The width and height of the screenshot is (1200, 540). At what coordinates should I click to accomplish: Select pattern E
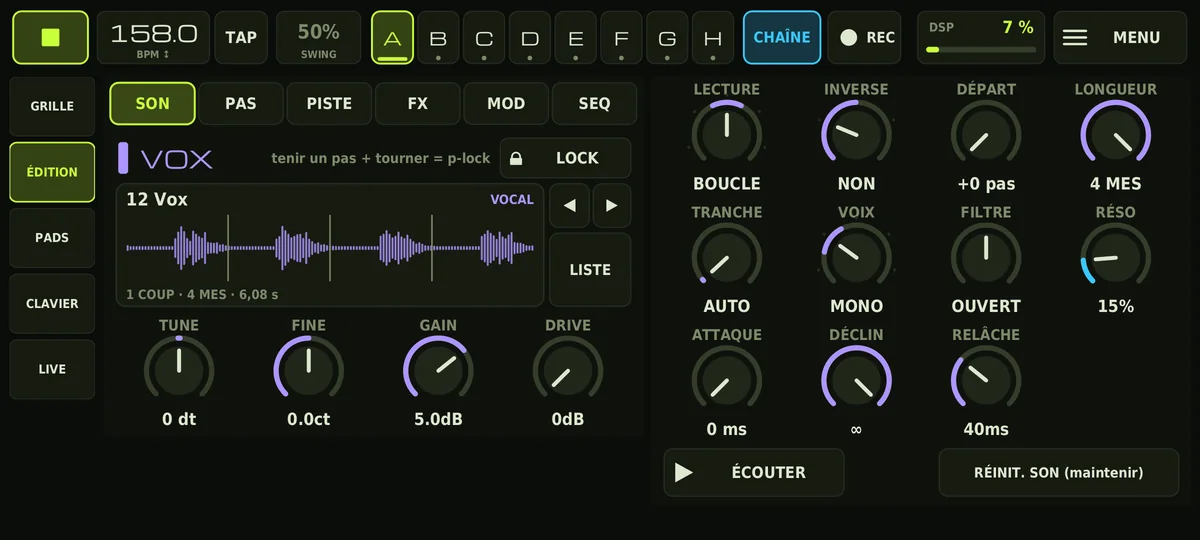[576, 37]
